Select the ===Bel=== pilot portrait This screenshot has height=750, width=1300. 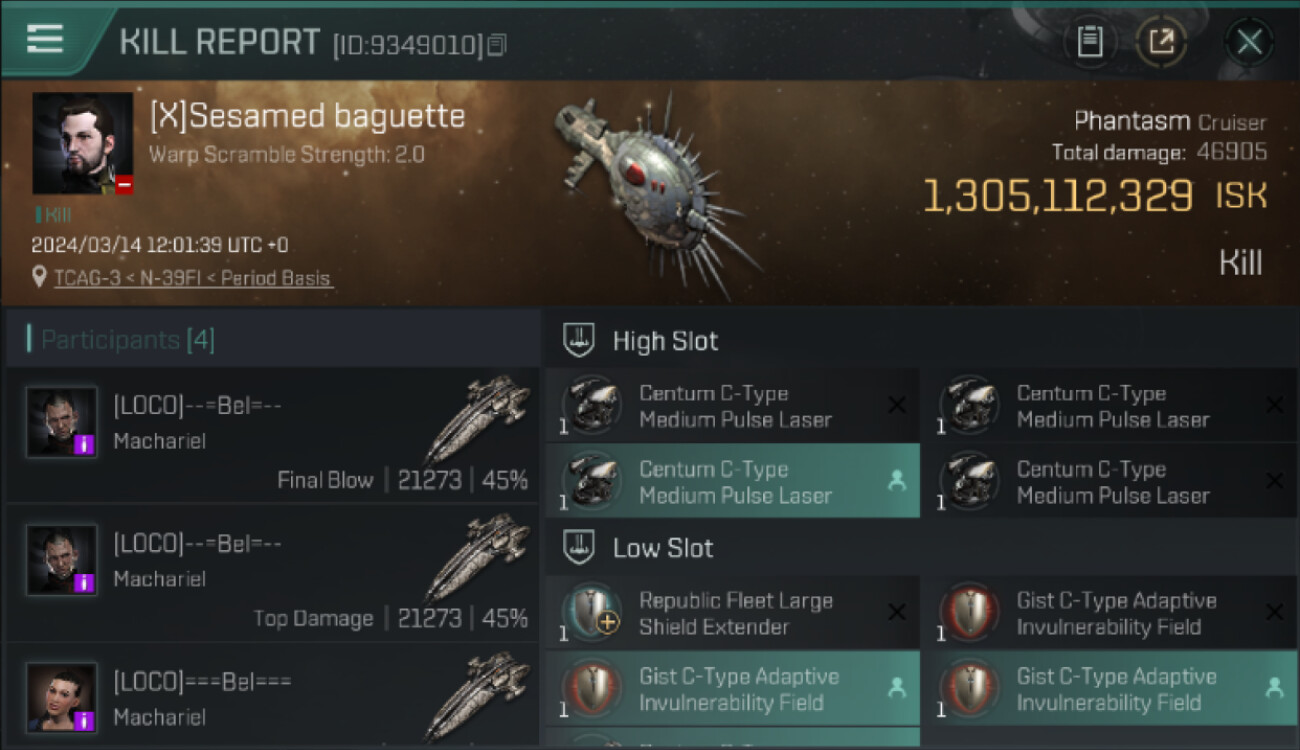pyautogui.click(x=62, y=697)
